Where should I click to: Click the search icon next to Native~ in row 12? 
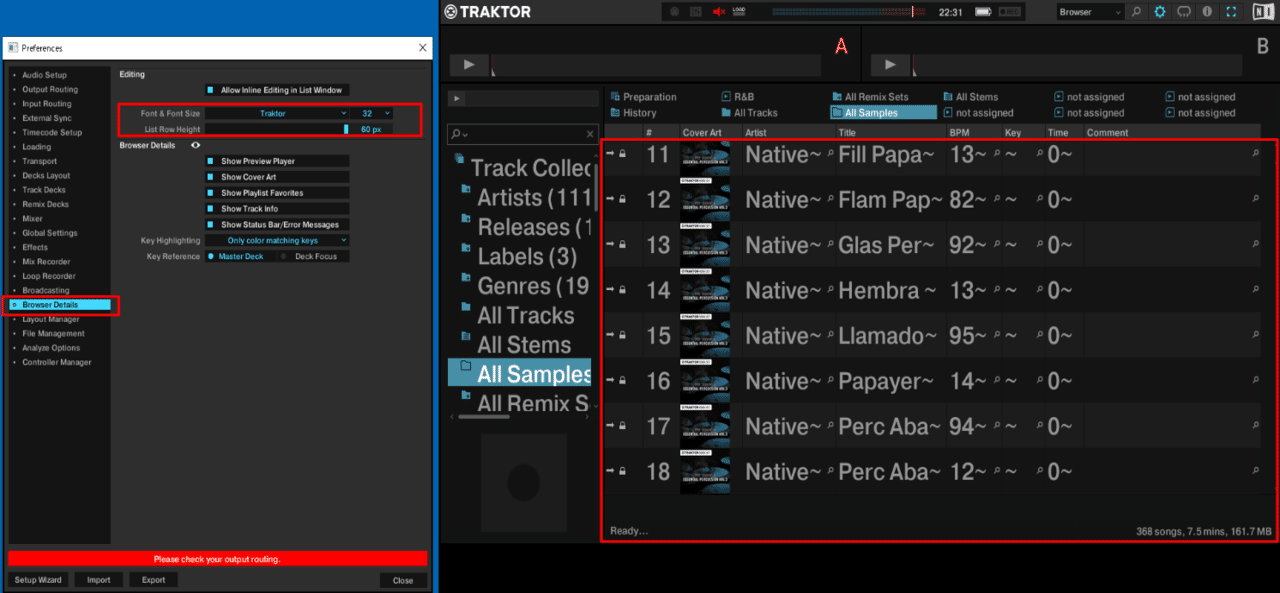tap(830, 200)
